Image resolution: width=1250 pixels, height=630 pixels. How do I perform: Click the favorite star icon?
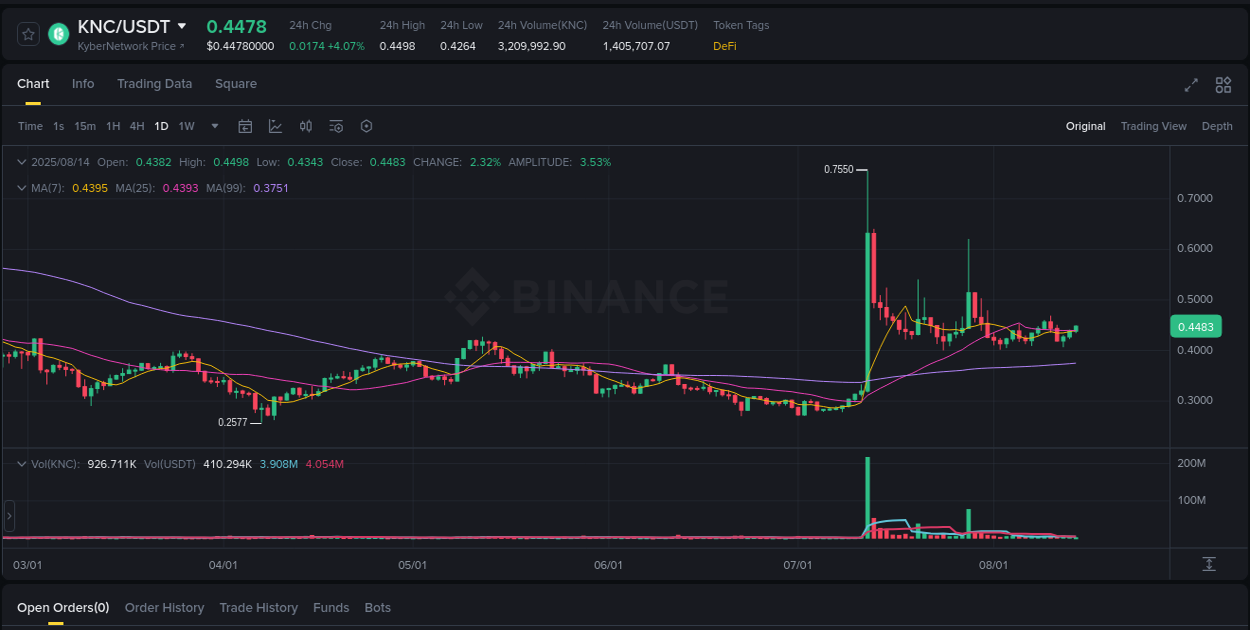coord(27,33)
